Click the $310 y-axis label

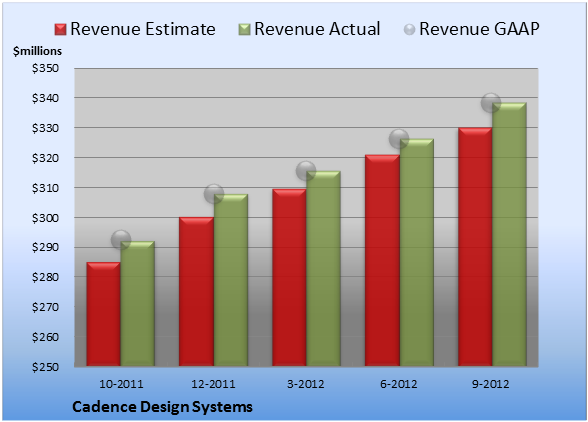(45, 188)
